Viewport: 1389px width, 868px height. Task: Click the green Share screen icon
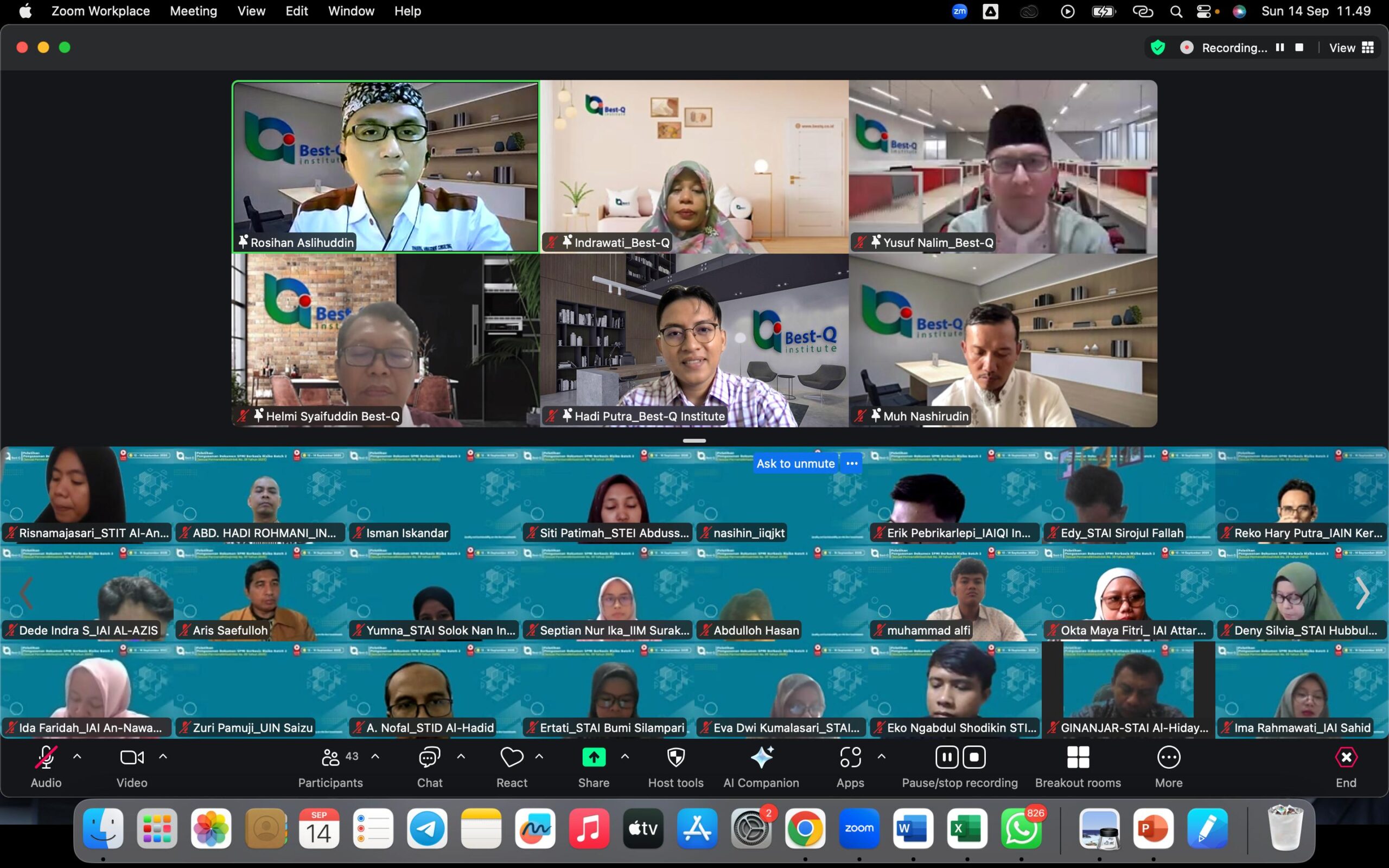(594, 757)
